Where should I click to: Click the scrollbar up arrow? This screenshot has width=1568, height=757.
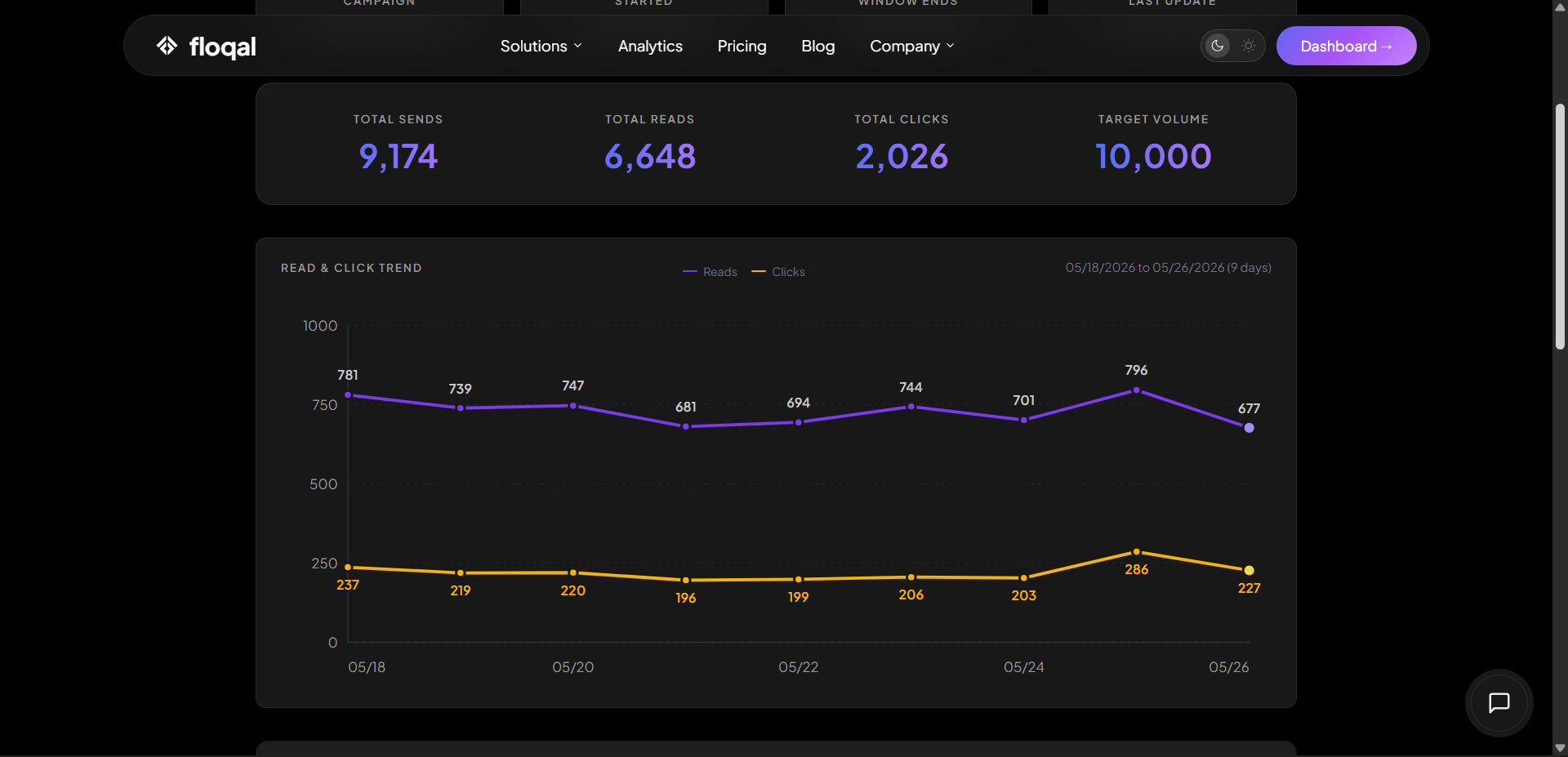1560,7
